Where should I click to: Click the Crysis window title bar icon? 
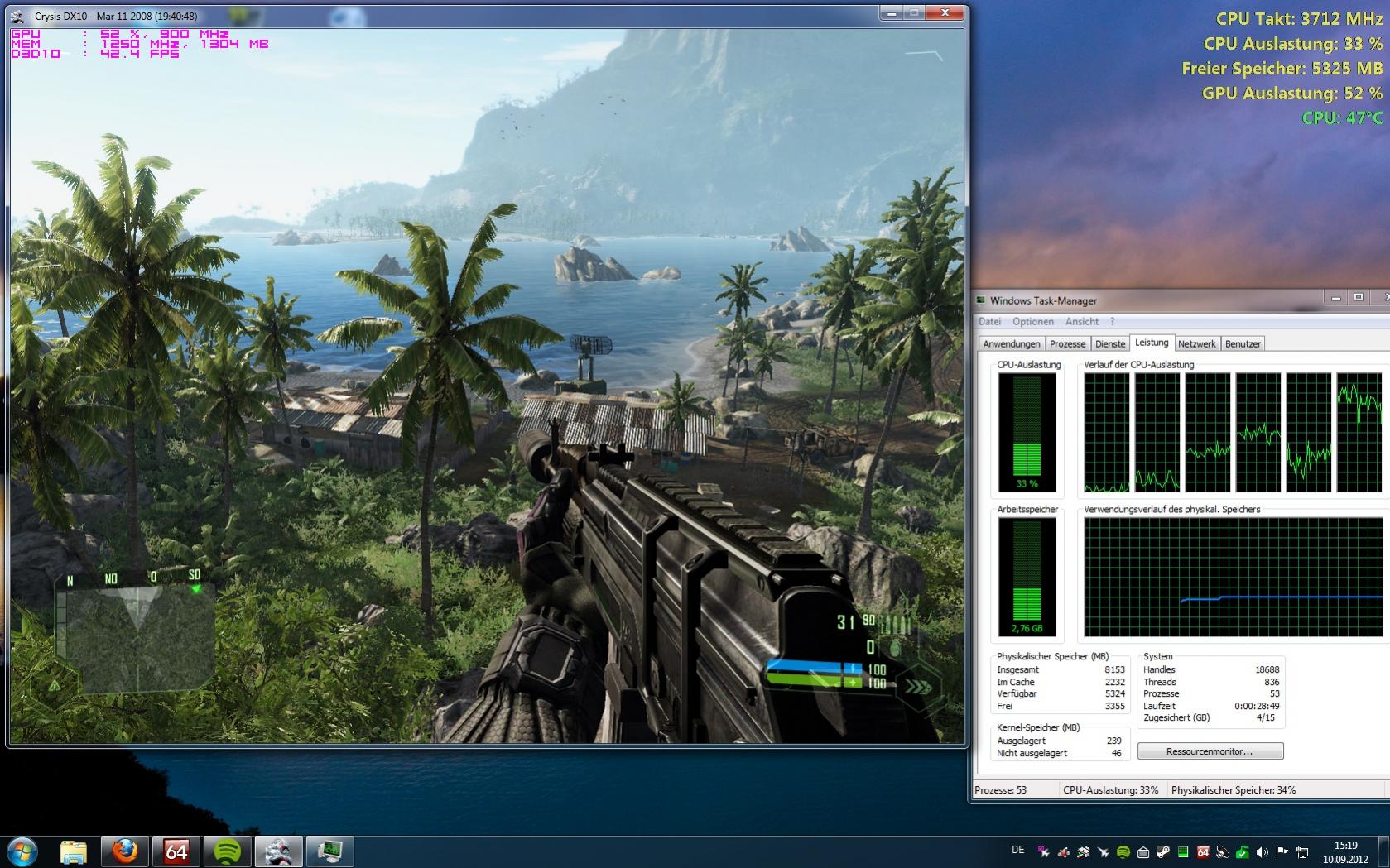click(x=18, y=16)
